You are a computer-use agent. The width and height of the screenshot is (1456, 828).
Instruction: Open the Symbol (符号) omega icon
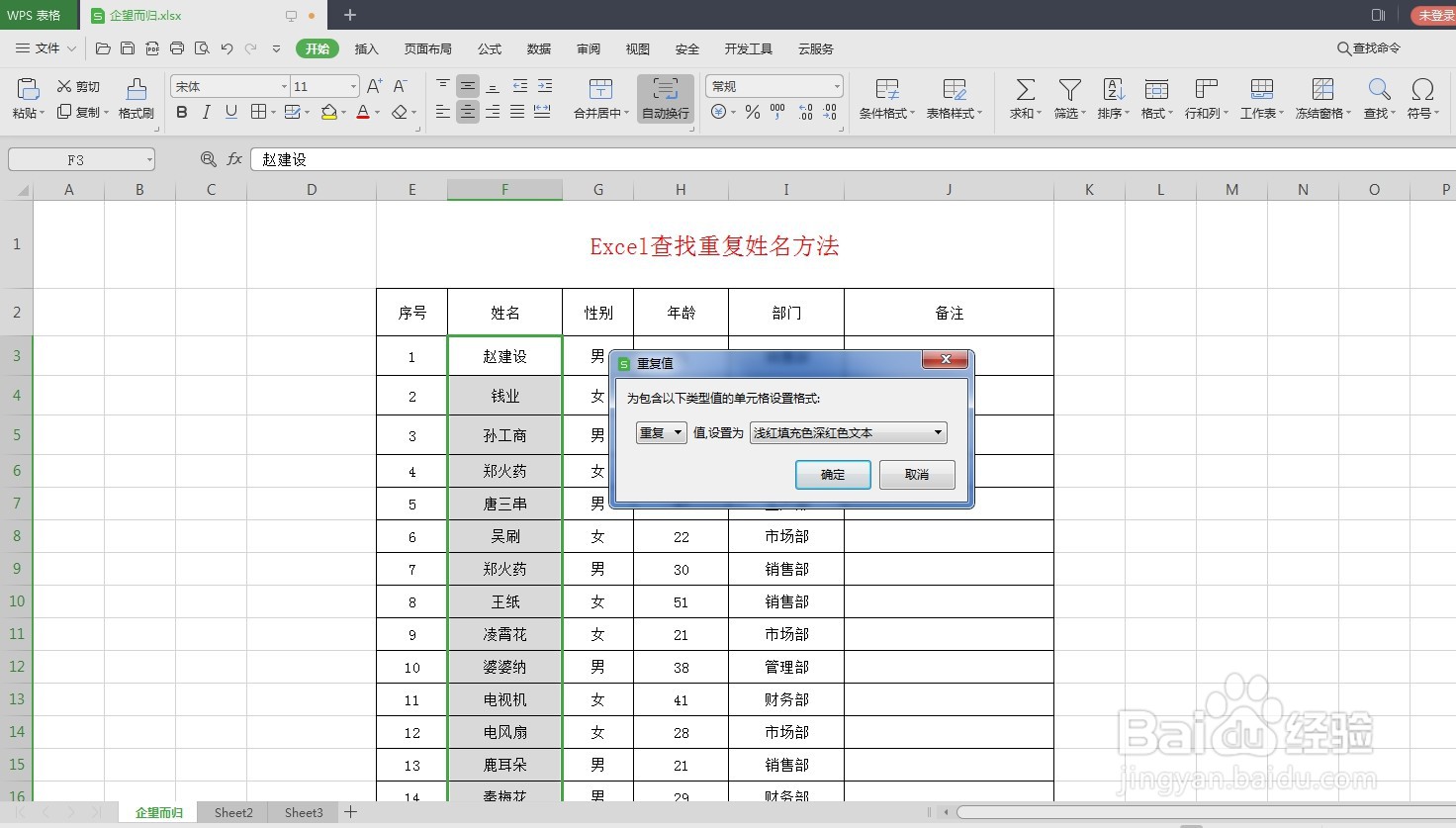pos(1422,90)
